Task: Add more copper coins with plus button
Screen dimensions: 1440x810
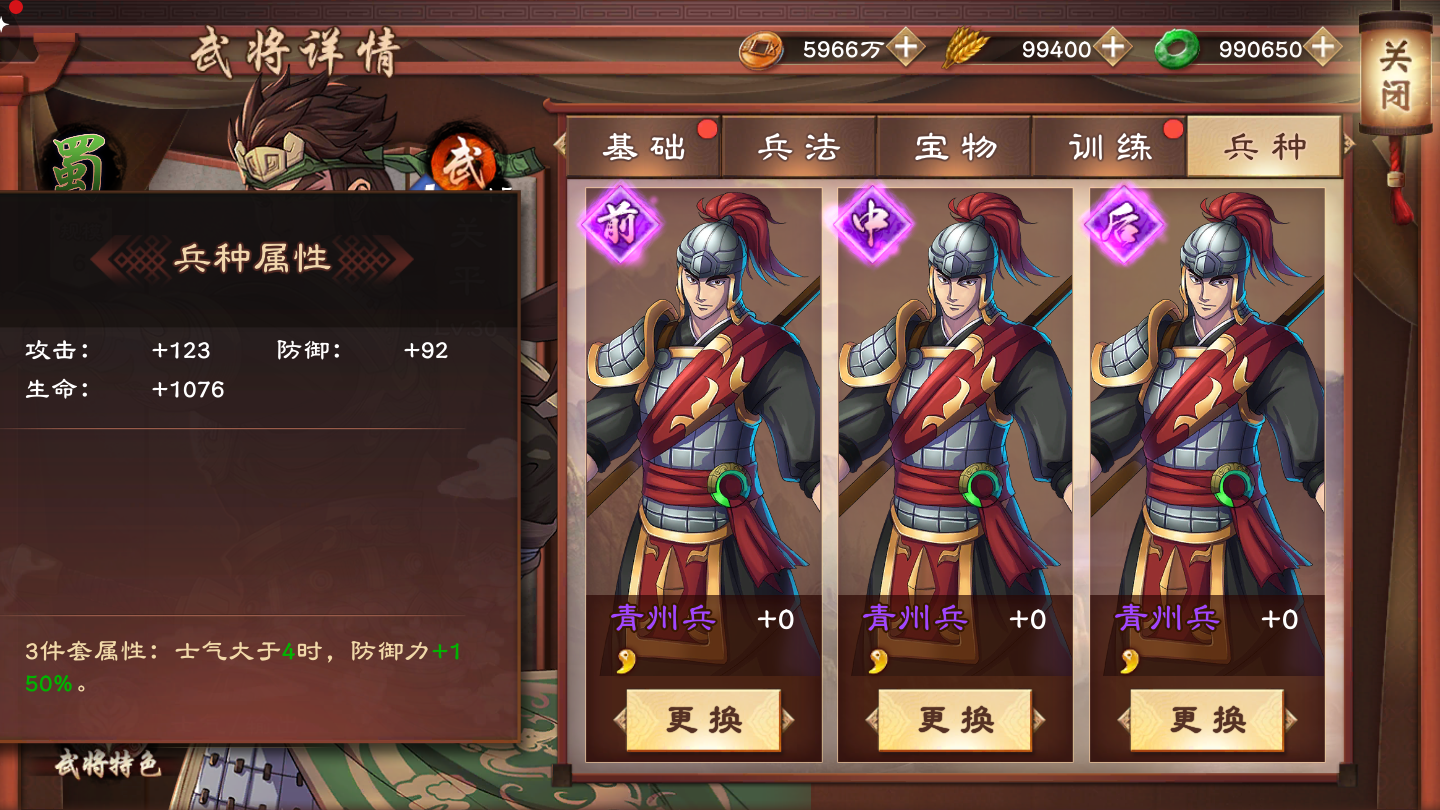Action: pos(906,47)
